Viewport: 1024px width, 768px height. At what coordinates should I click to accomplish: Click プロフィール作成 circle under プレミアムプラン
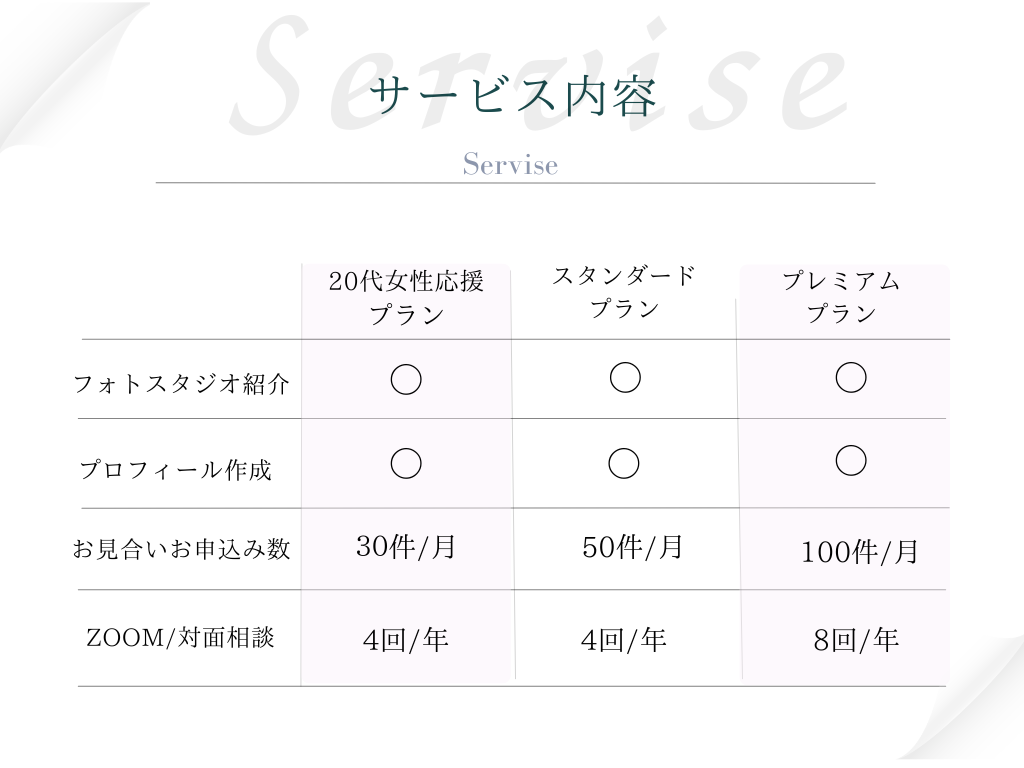click(x=851, y=460)
